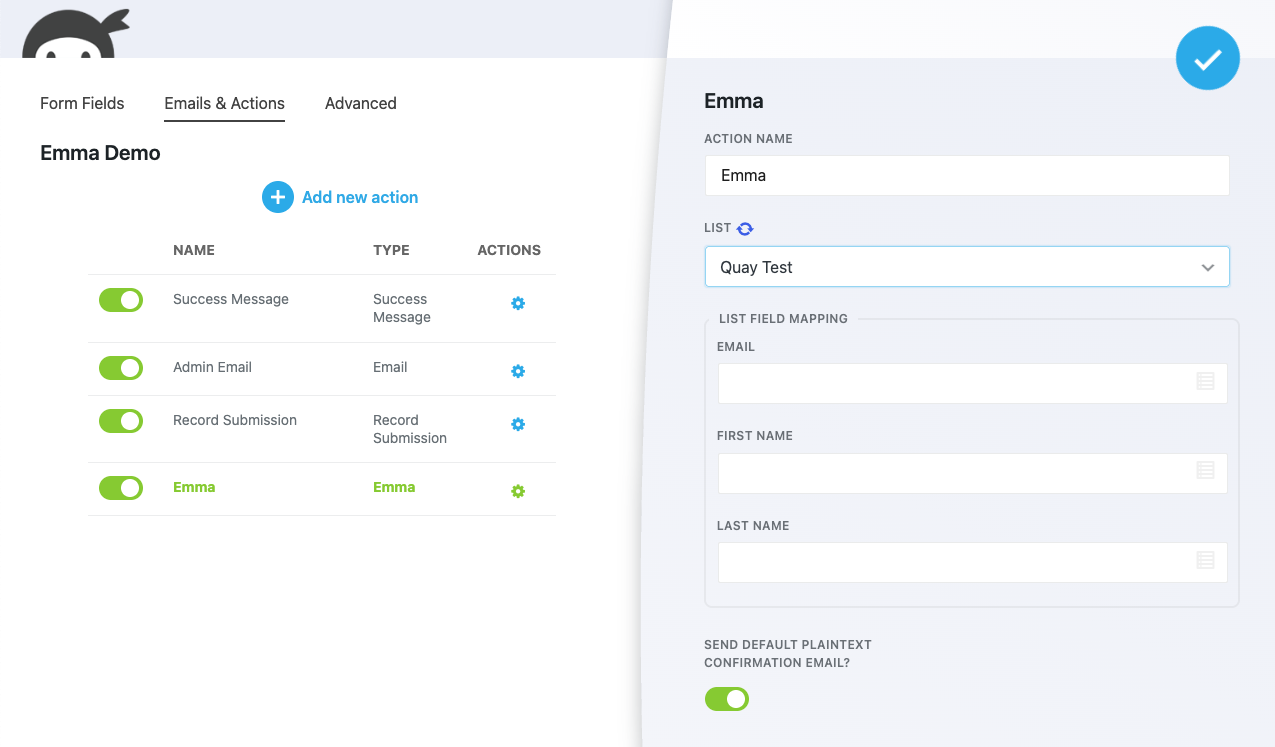
Task: Switch to the Form Fields tab
Action: pos(82,103)
